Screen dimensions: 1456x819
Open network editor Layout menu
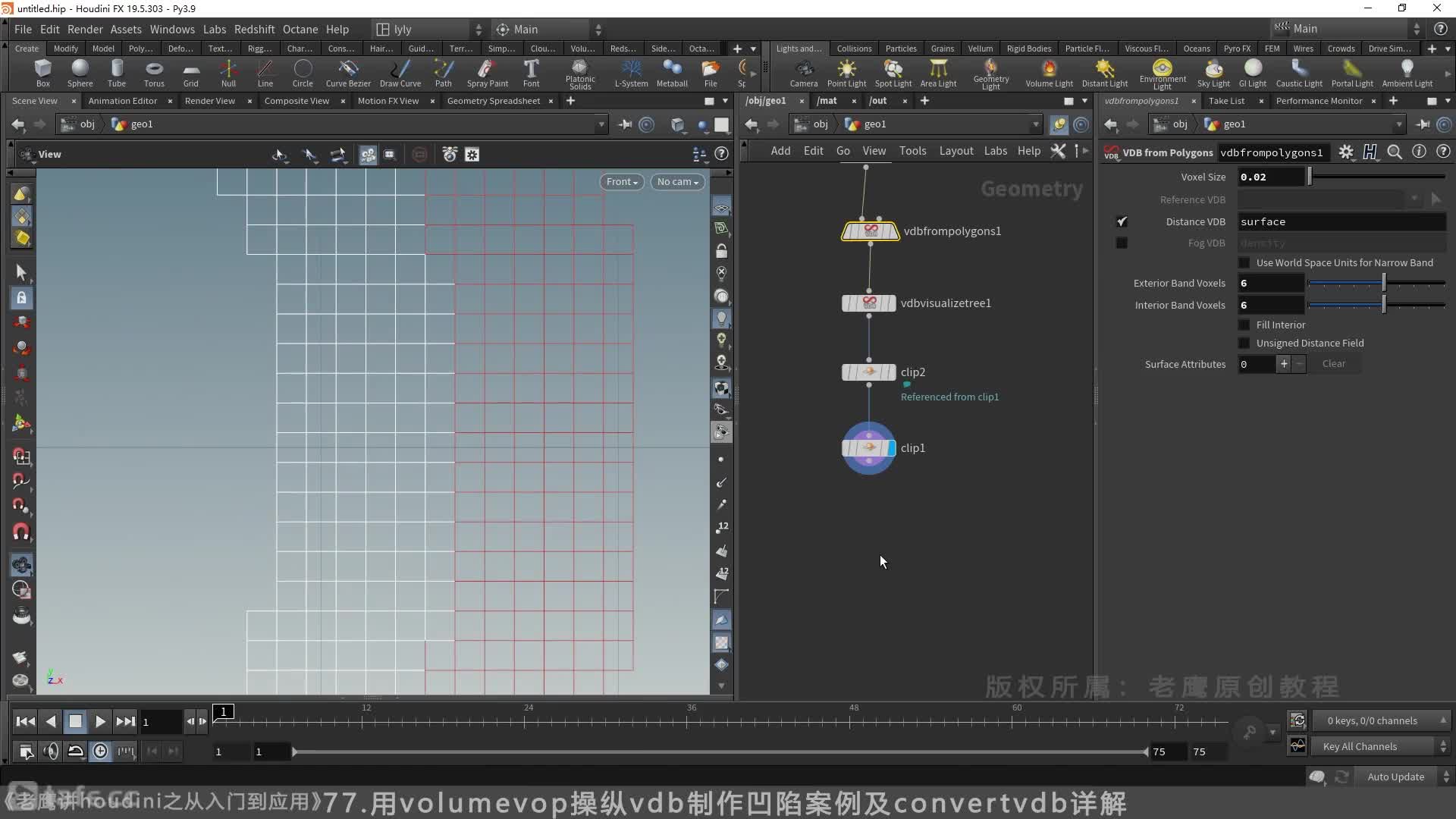pyautogui.click(x=955, y=151)
